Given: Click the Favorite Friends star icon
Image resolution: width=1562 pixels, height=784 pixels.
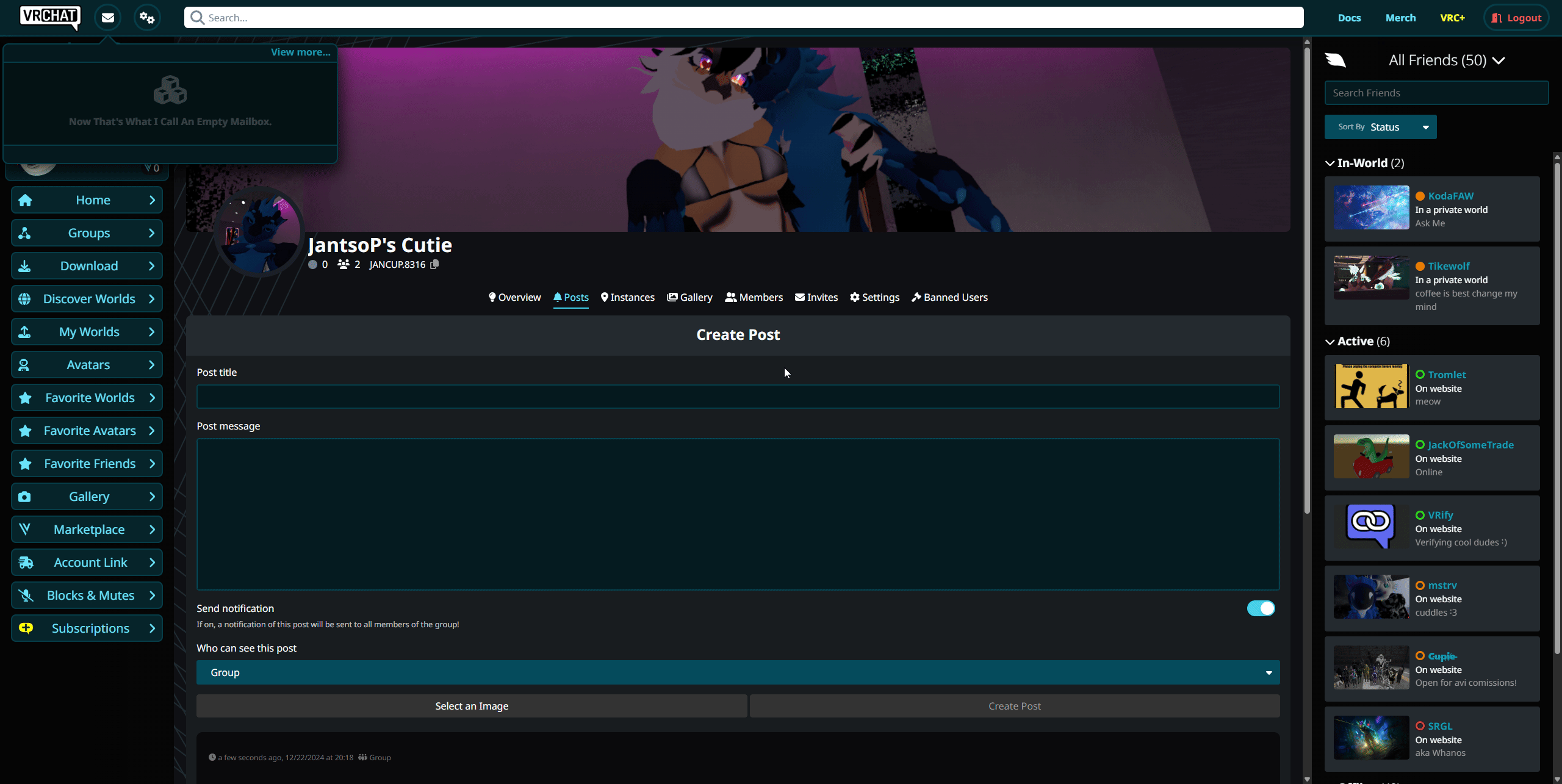Looking at the screenshot, I should [x=25, y=464].
